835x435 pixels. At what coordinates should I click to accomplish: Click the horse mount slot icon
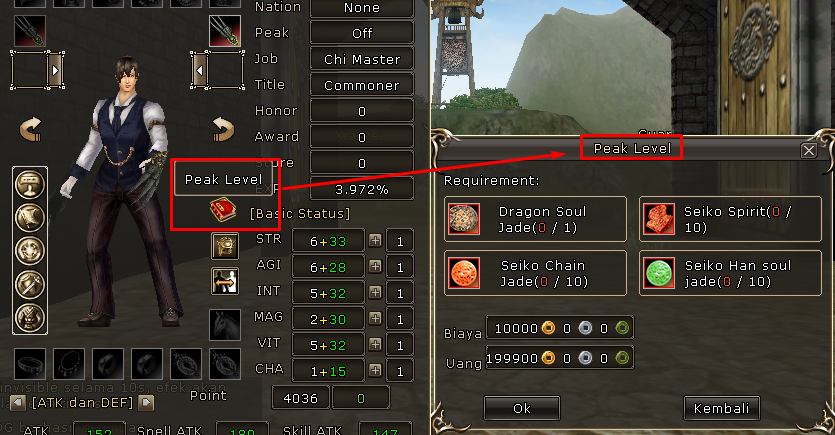point(225,324)
